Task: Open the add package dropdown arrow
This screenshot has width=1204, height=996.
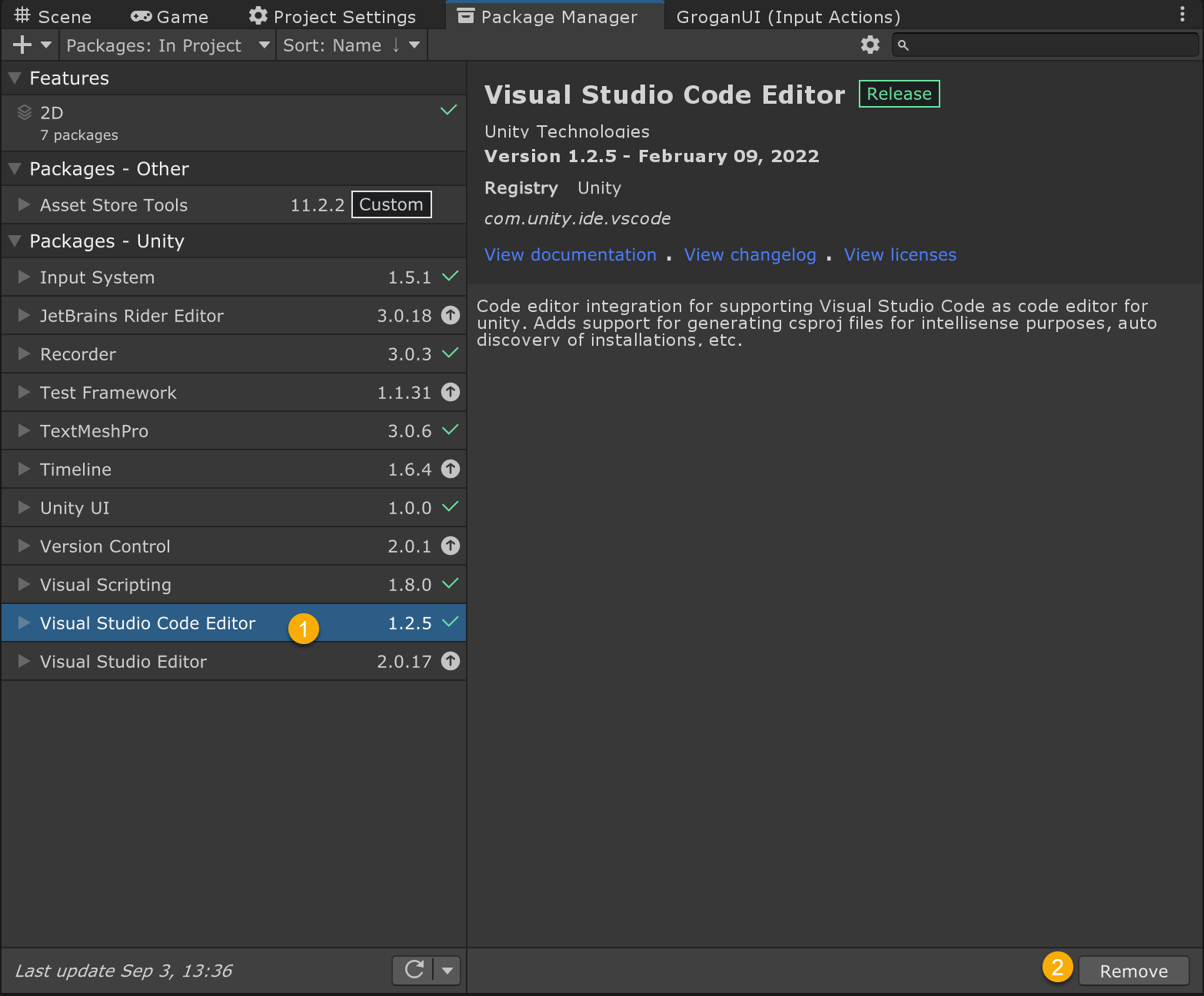Action: [46, 45]
